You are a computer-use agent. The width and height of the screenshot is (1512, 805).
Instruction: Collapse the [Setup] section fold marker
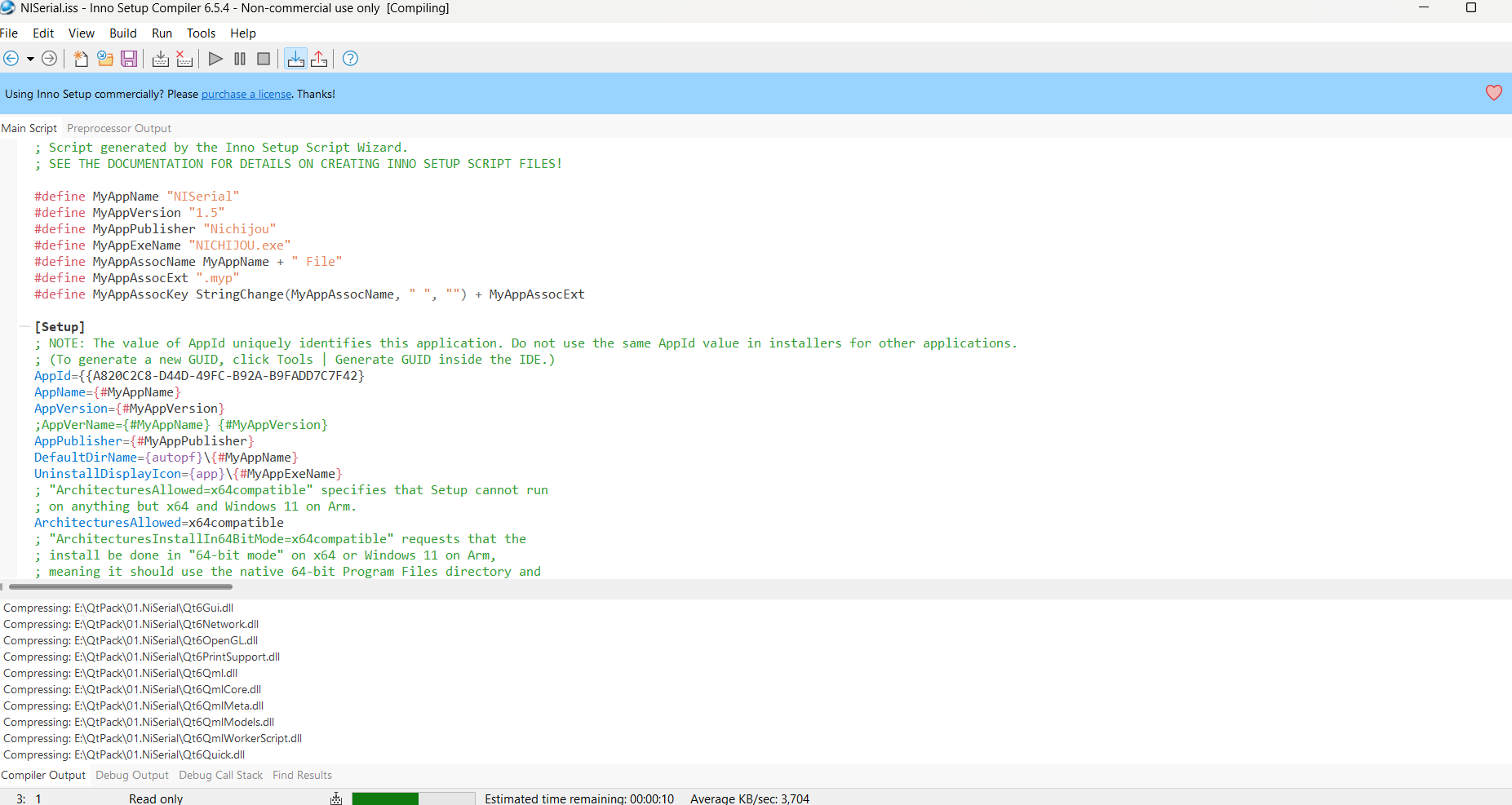(24, 326)
